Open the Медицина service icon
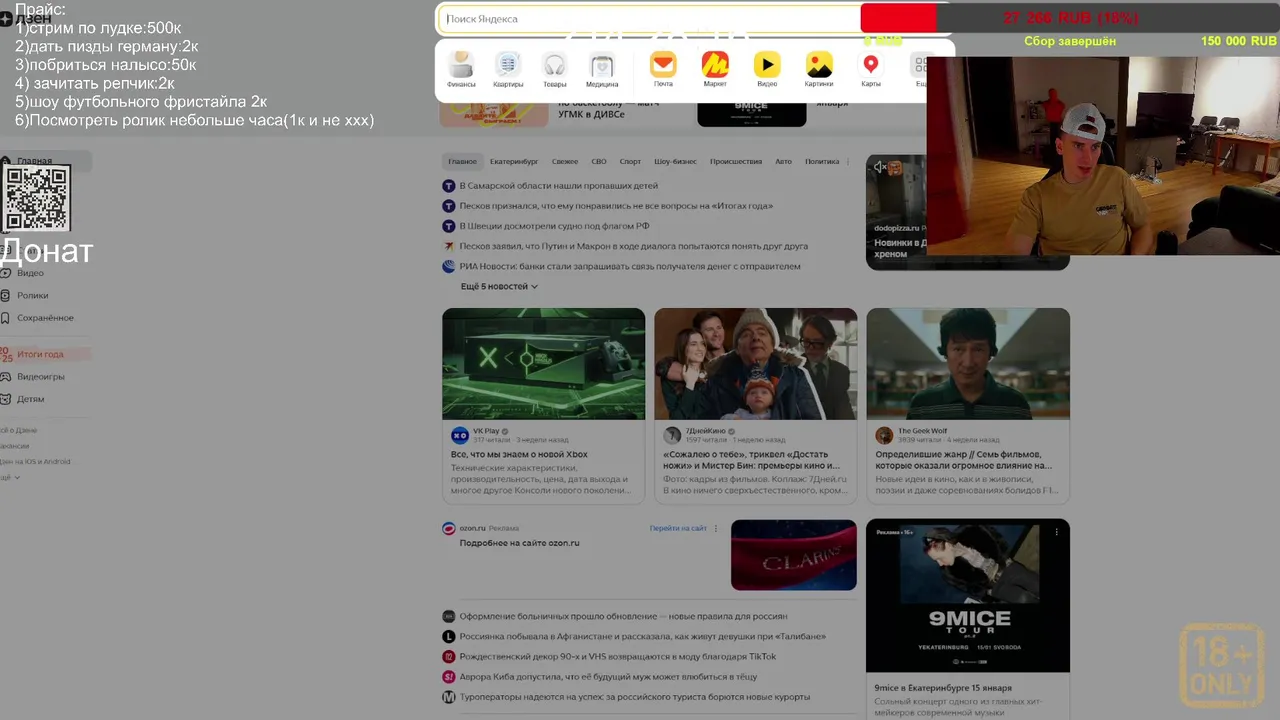Image resolution: width=1280 pixels, height=720 pixels. (602, 65)
